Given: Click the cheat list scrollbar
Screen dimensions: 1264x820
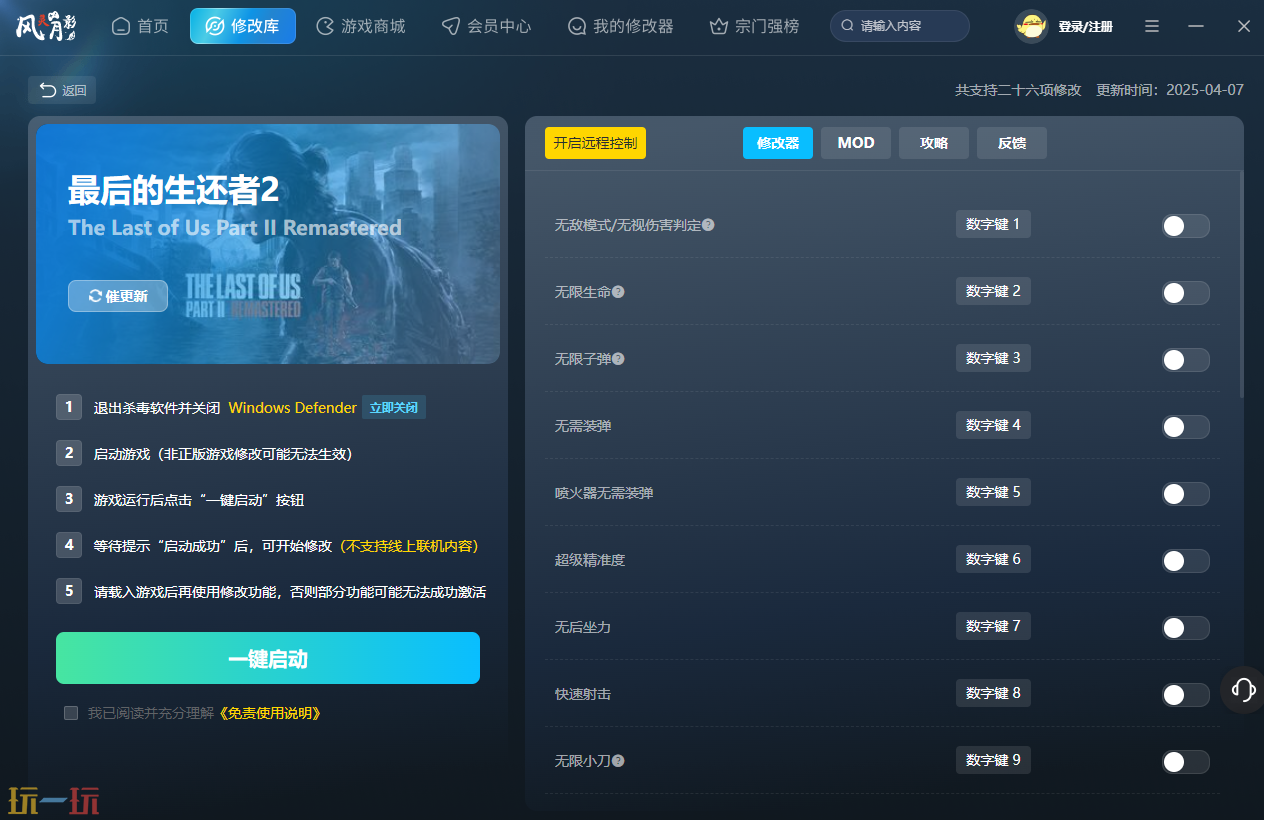Looking at the screenshot, I should [x=1241, y=285].
